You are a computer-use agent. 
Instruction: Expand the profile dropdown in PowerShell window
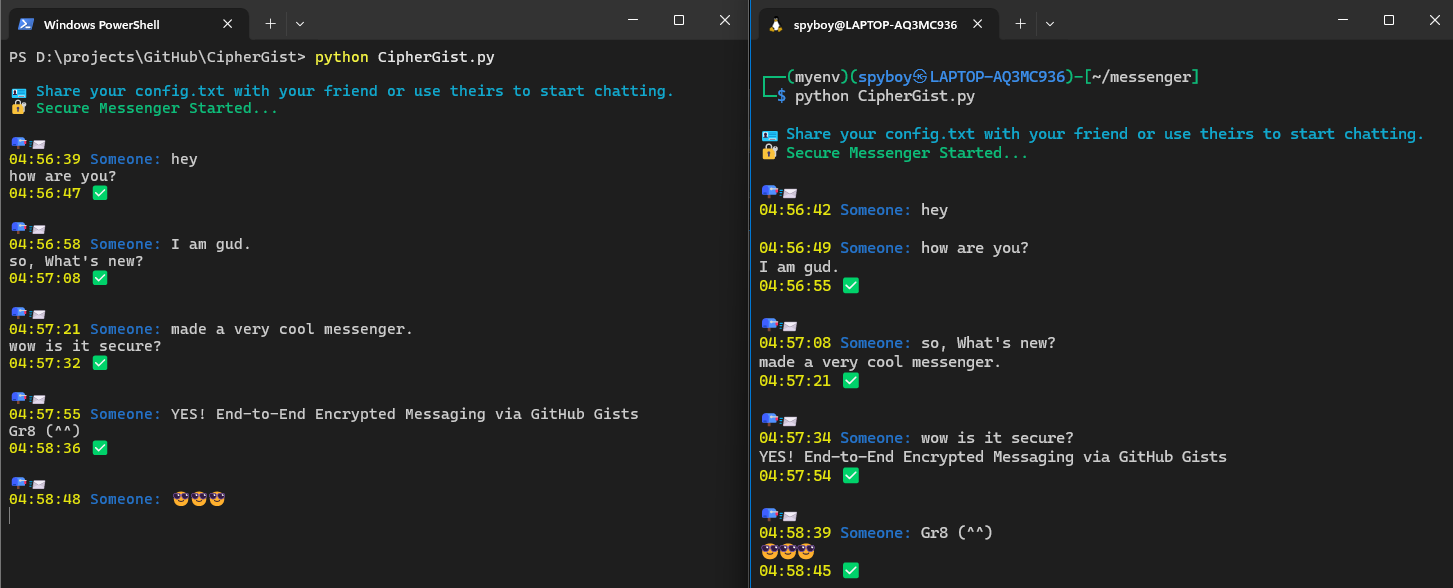point(300,23)
